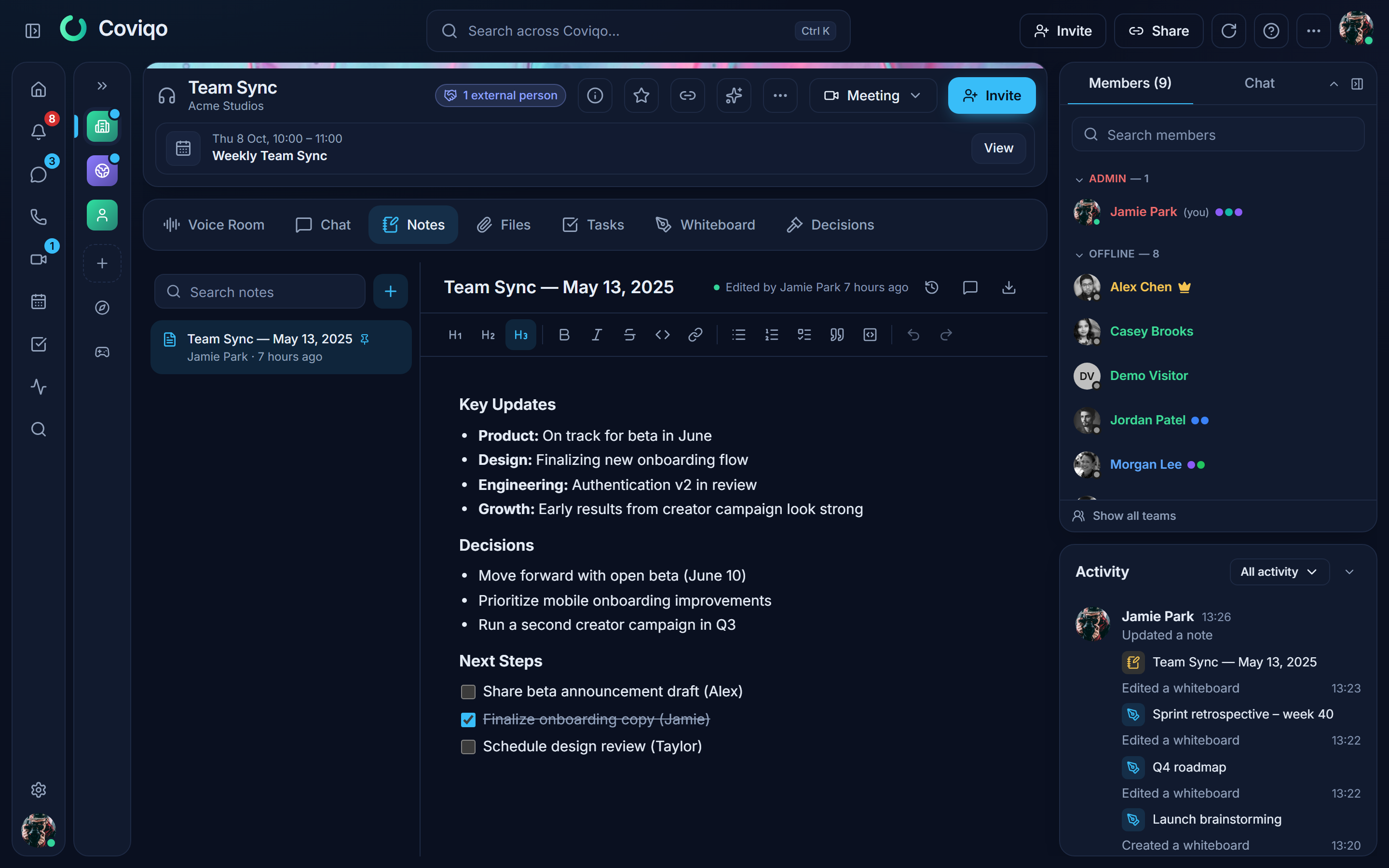This screenshot has height=868, width=1389.
Task: Download the Team Sync note
Action: point(1008,287)
